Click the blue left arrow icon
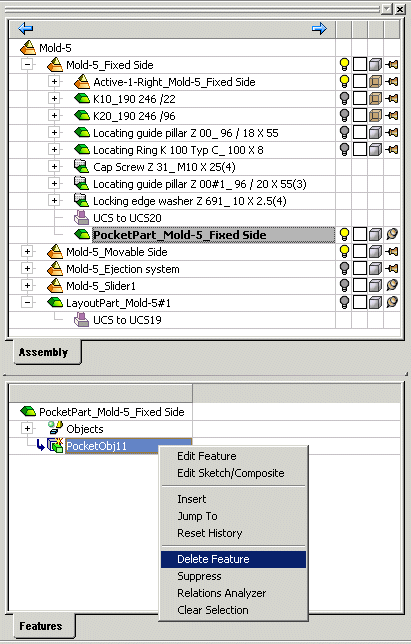This screenshot has height=644, width=411. point(25,28)
